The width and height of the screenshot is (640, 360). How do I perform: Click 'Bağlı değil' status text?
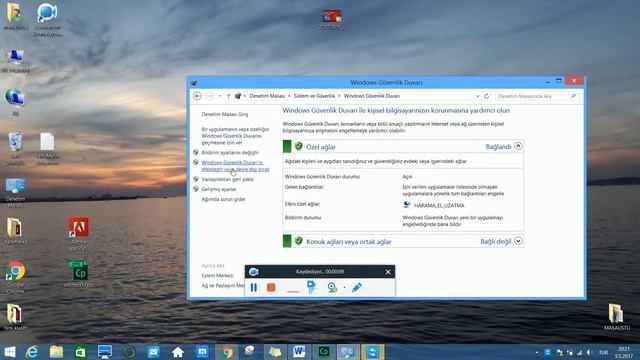pyautogui.click(x=496, y=242)
